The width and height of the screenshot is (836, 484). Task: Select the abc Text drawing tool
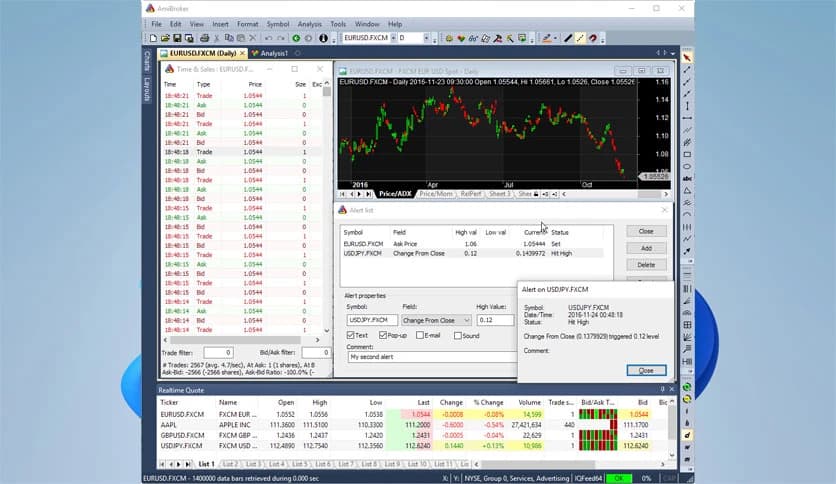687,179
